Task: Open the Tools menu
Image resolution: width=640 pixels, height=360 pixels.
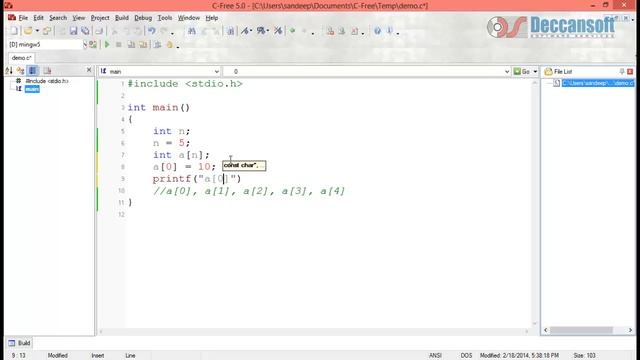Action: coord(165,18)
